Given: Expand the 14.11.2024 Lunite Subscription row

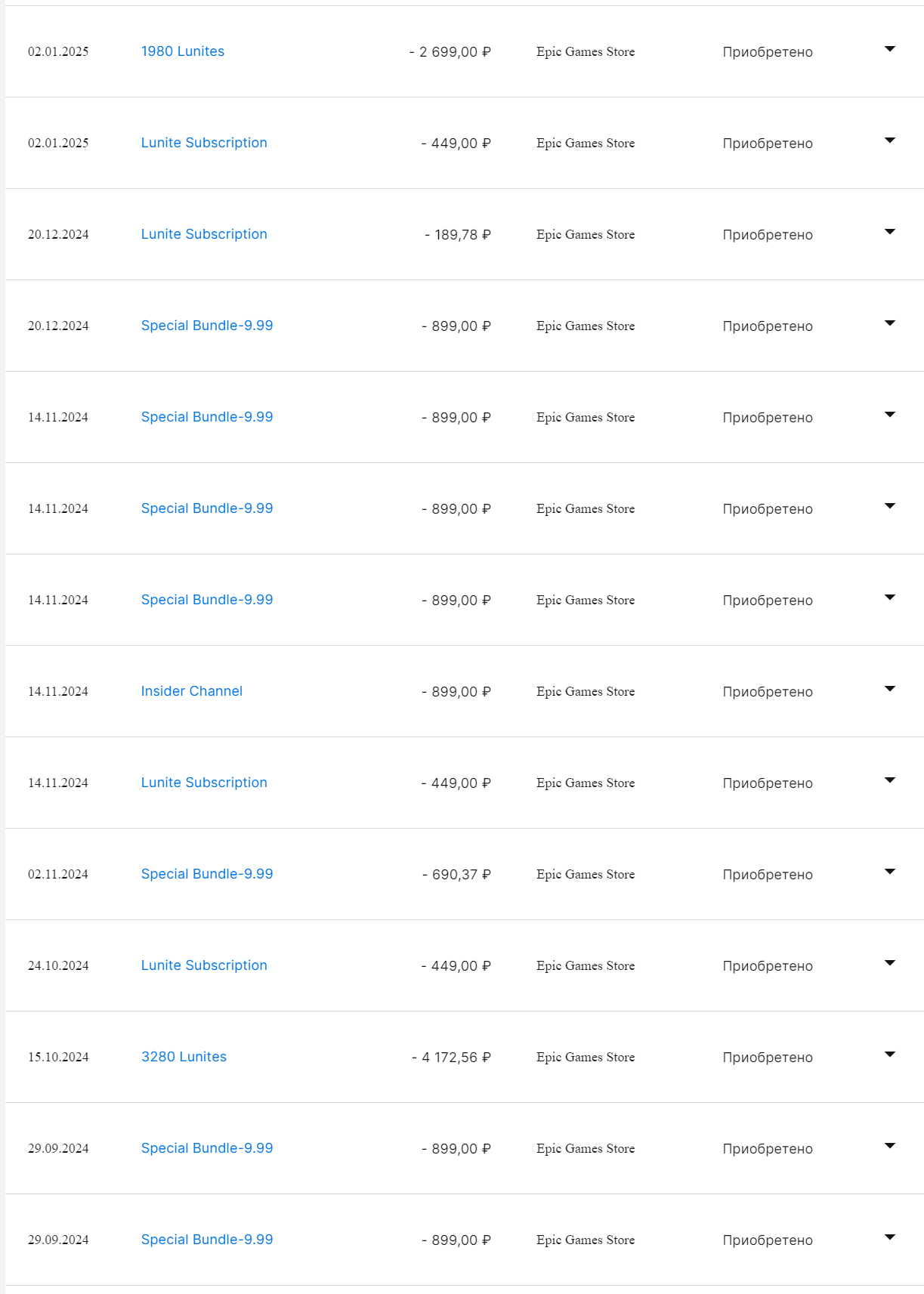Looking at the screenshot, I should point(890,780).
